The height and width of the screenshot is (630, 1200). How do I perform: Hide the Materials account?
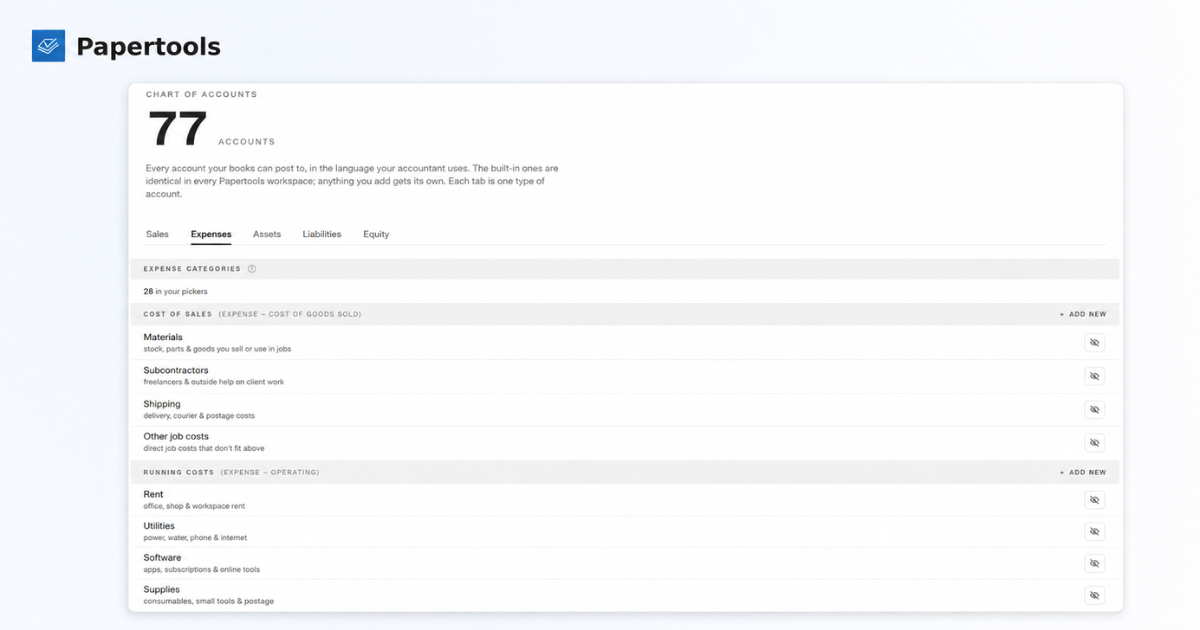click(1094, 343)
